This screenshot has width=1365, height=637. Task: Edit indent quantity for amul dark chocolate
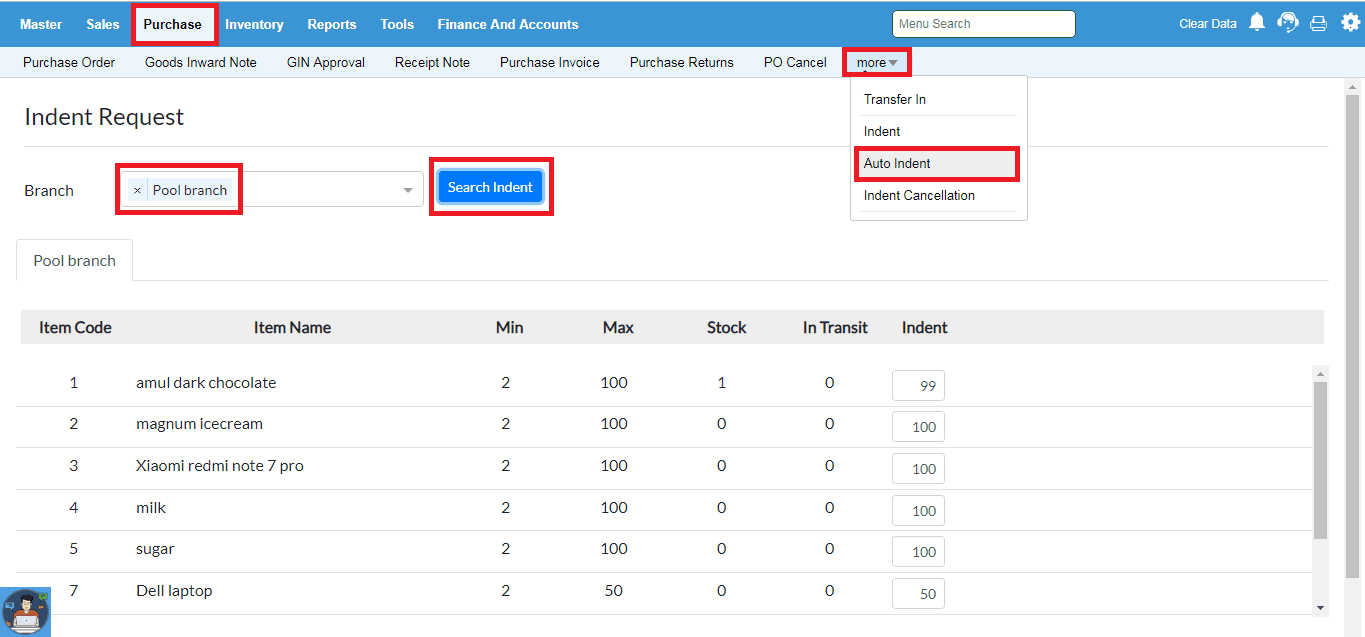(918, 385)
